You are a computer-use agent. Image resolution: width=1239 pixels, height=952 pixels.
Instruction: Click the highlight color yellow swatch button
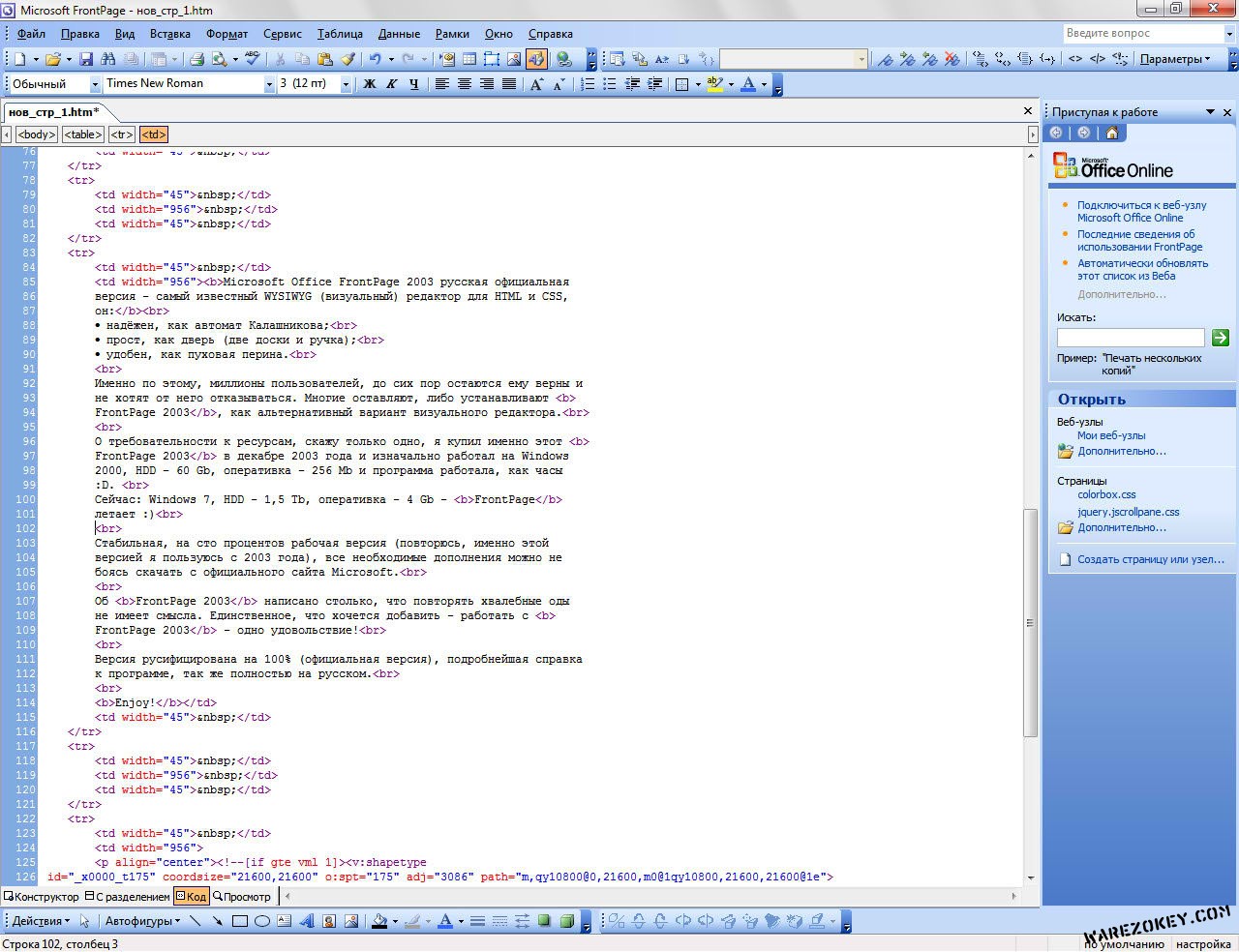click(x=715, y=84)
